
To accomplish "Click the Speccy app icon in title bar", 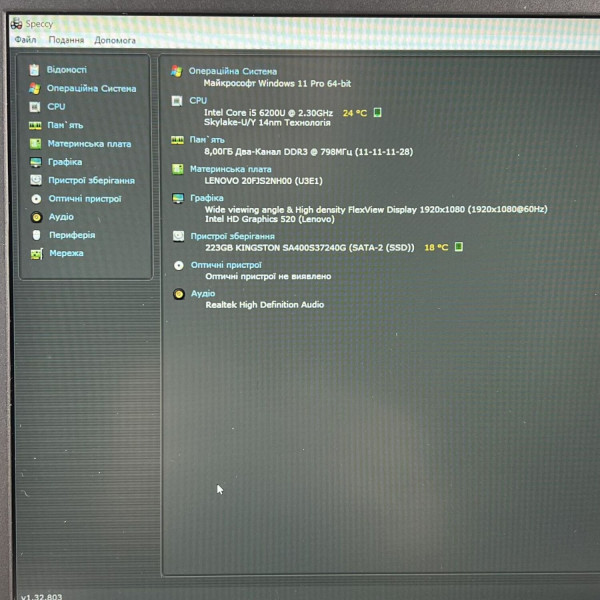I will point(16,24).
